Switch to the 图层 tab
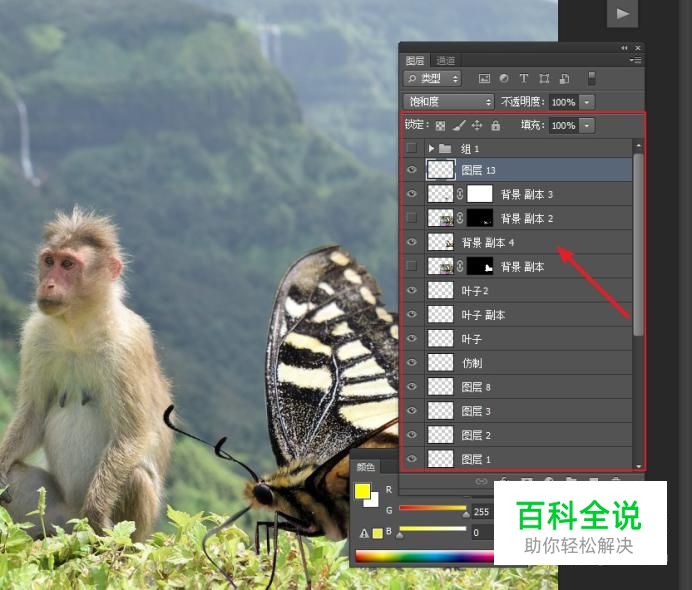This screenshot has height=590, width=692. click(x=415, y=60)
